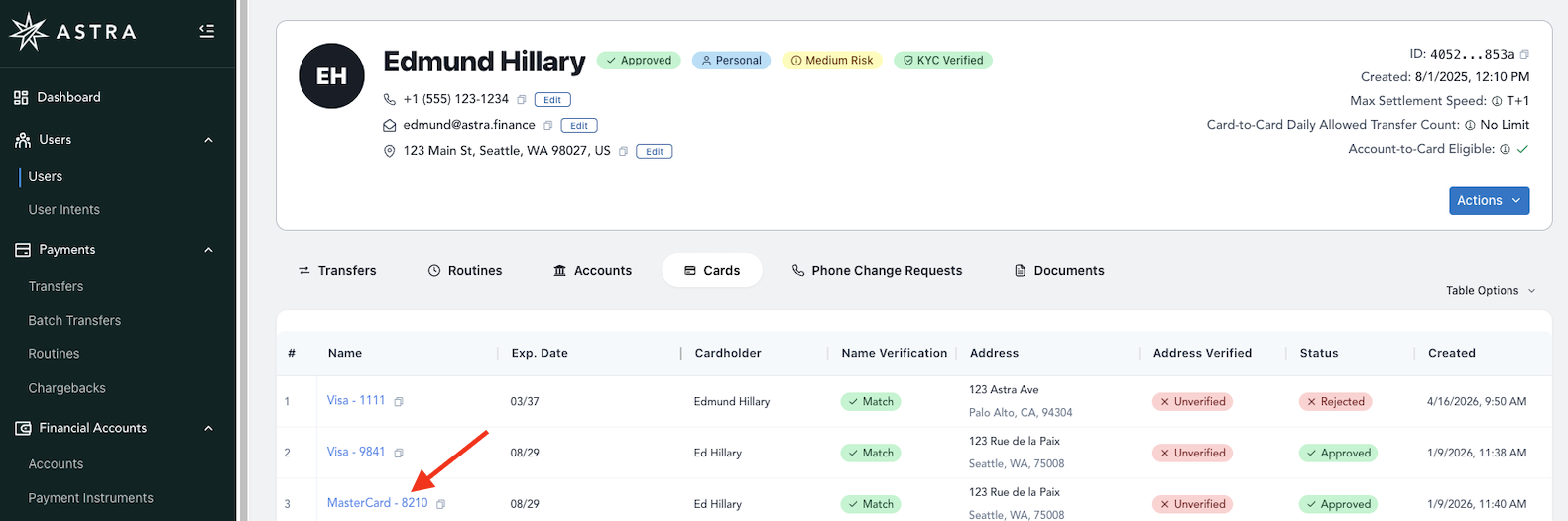Click the Astra logo

pyautogui.click(x=72, y=32)
